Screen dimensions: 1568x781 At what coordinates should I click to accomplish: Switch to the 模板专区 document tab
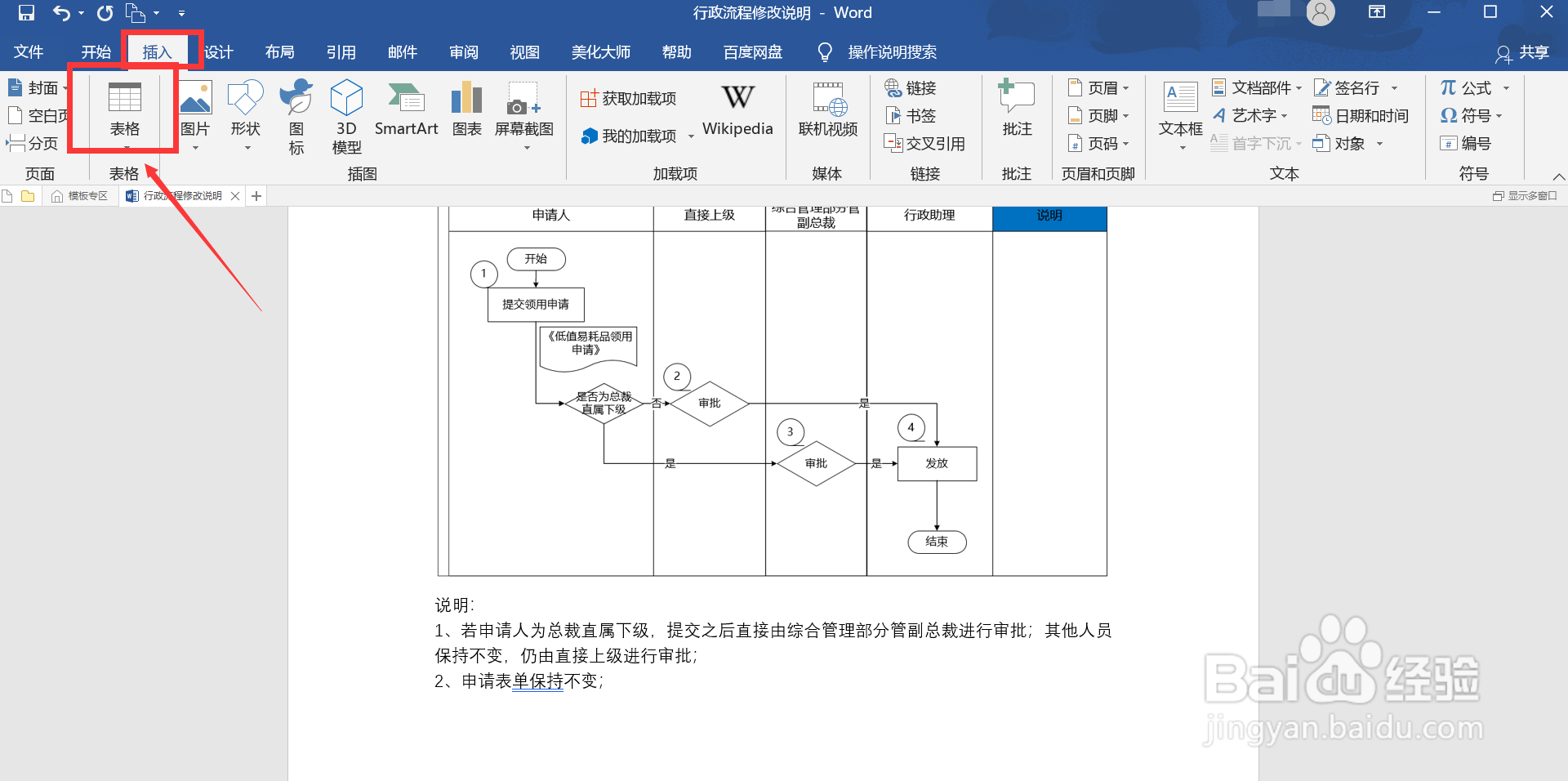click(x=86, y=195)
